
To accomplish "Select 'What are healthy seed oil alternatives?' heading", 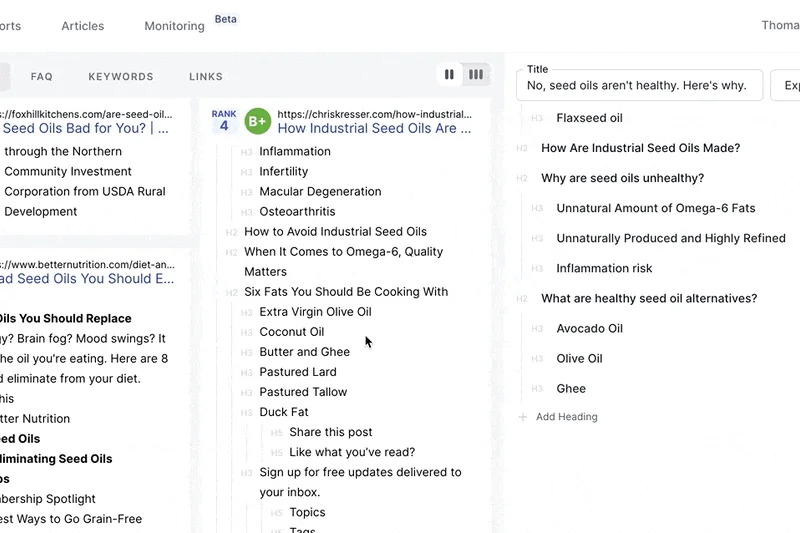I will click(649, 299).
